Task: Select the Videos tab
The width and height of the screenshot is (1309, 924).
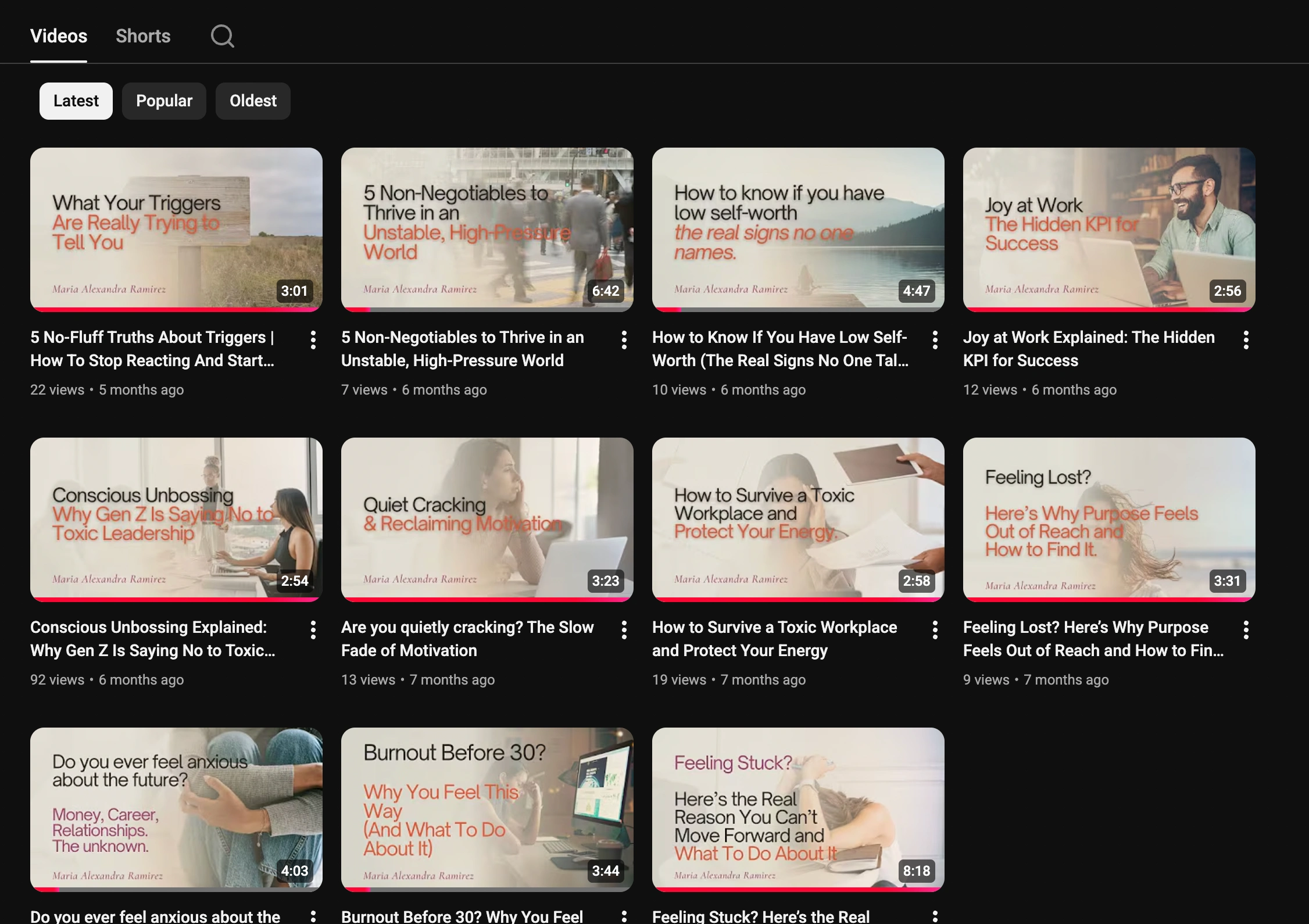Action: point(59,36)
